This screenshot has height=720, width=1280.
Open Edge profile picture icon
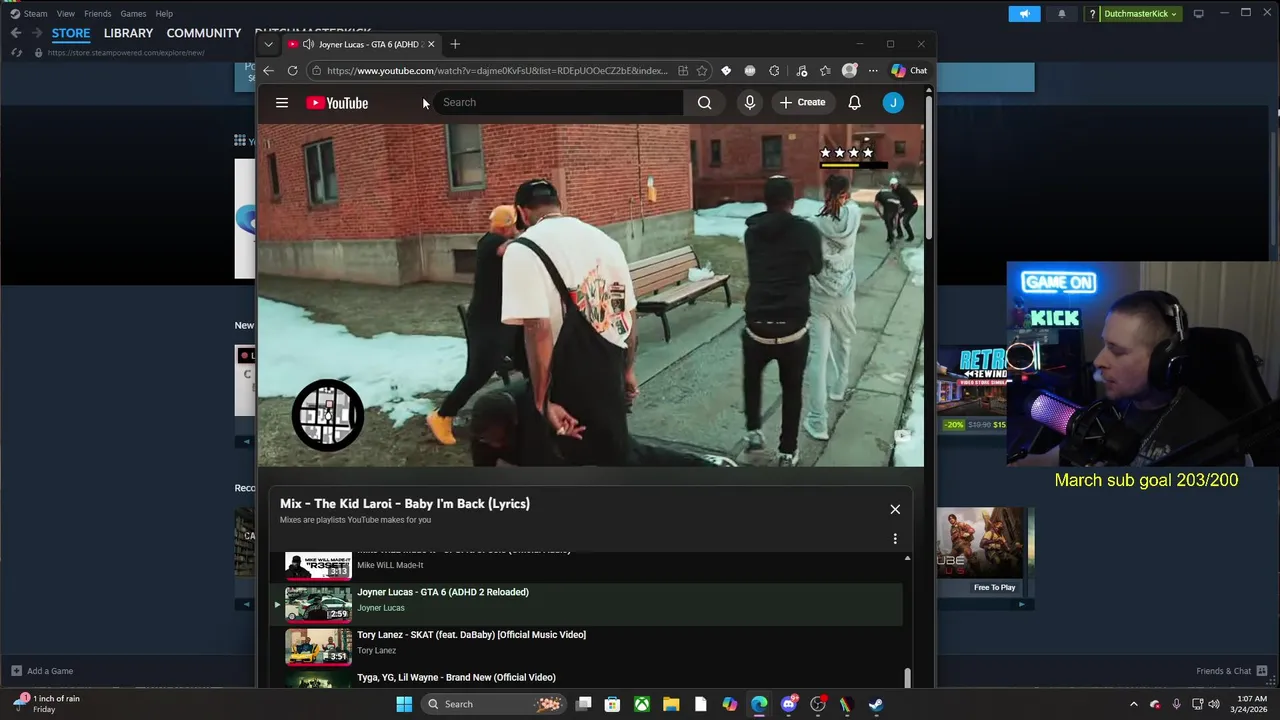click(849, 71)
